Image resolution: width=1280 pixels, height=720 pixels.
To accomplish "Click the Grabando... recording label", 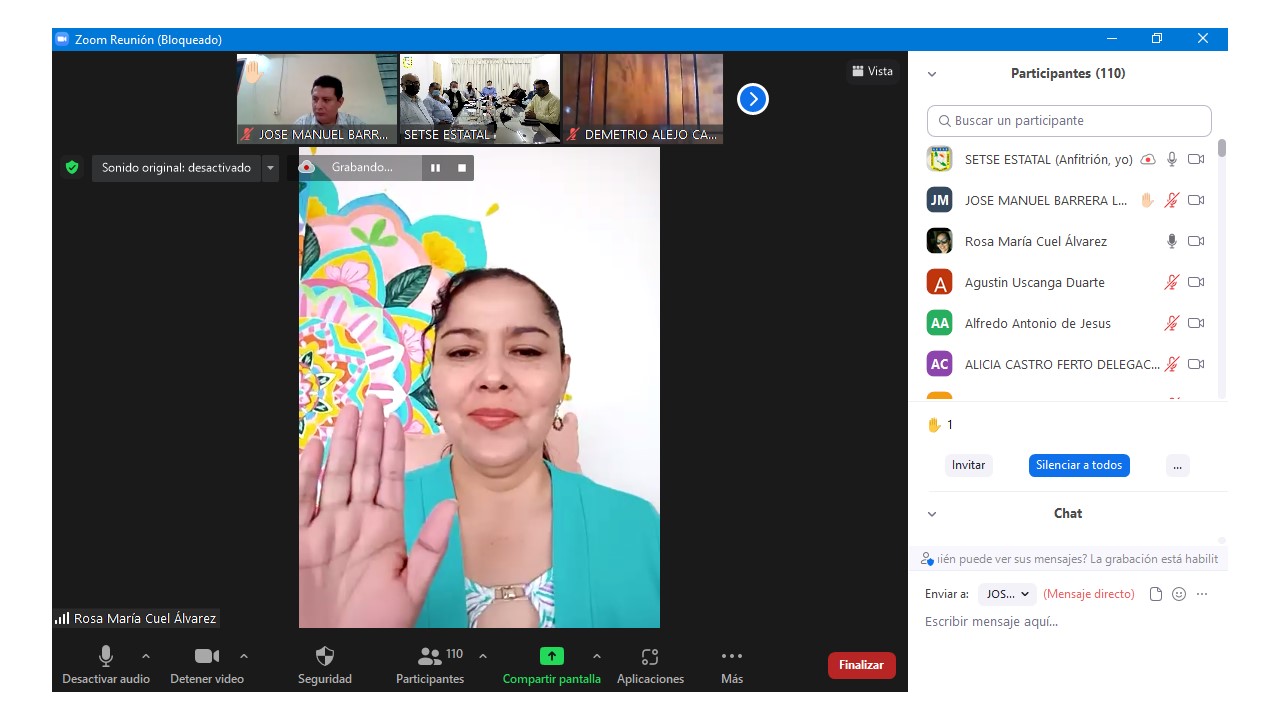I will coord(362,168).
